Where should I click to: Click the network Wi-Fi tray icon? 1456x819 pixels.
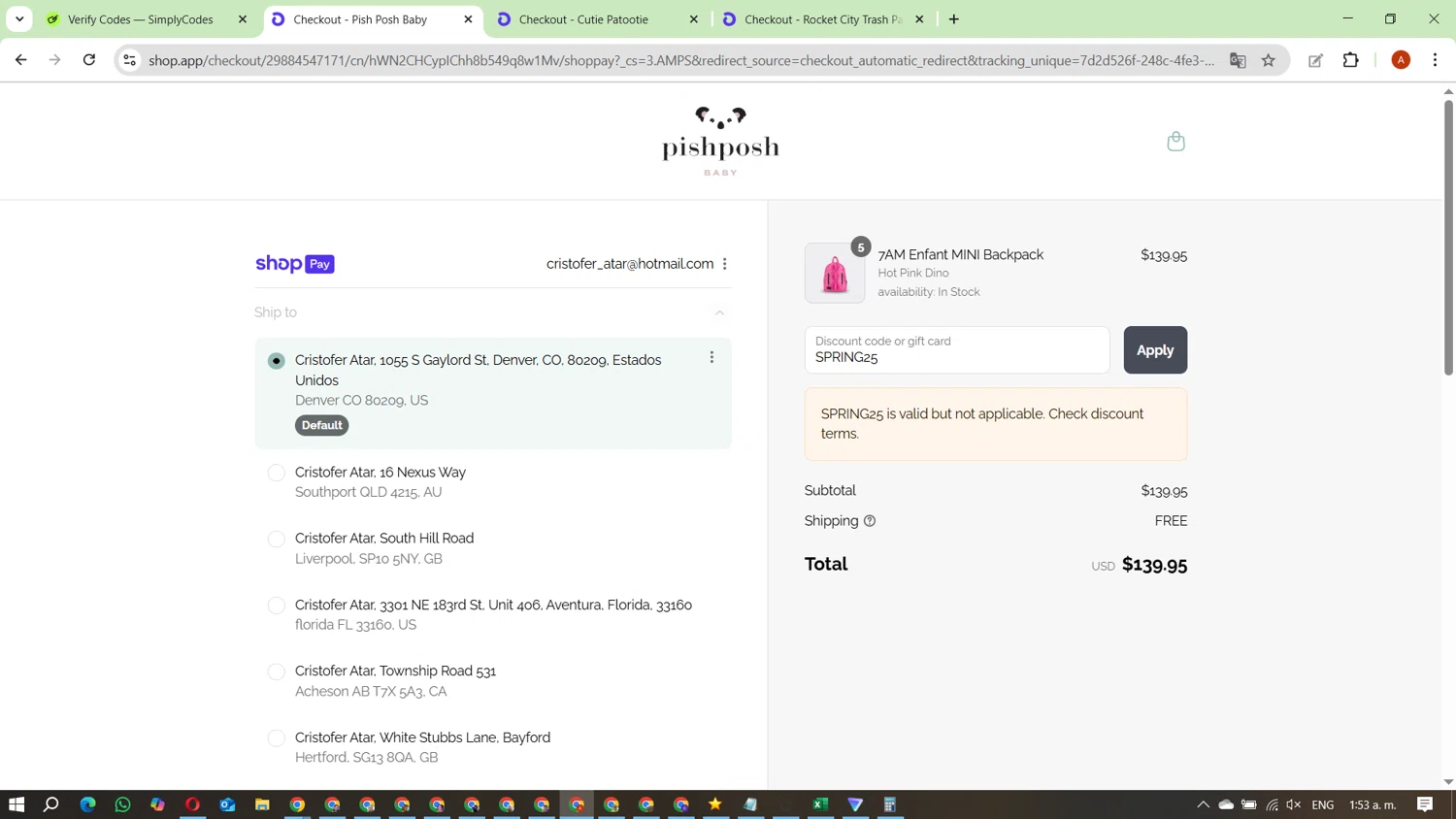tap(1272, 804)
